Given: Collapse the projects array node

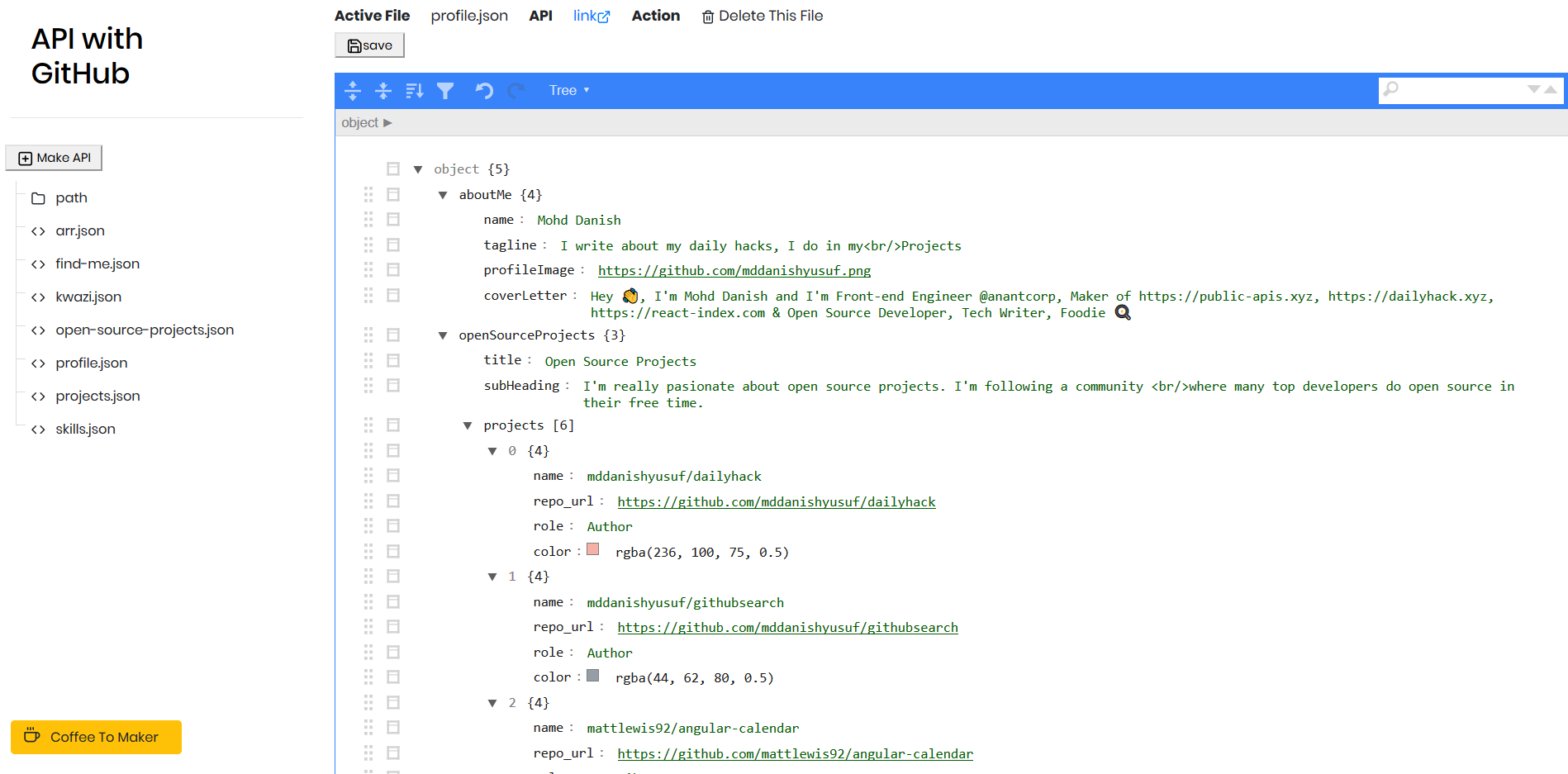Looking at the screenshot, I should (468, 425).
